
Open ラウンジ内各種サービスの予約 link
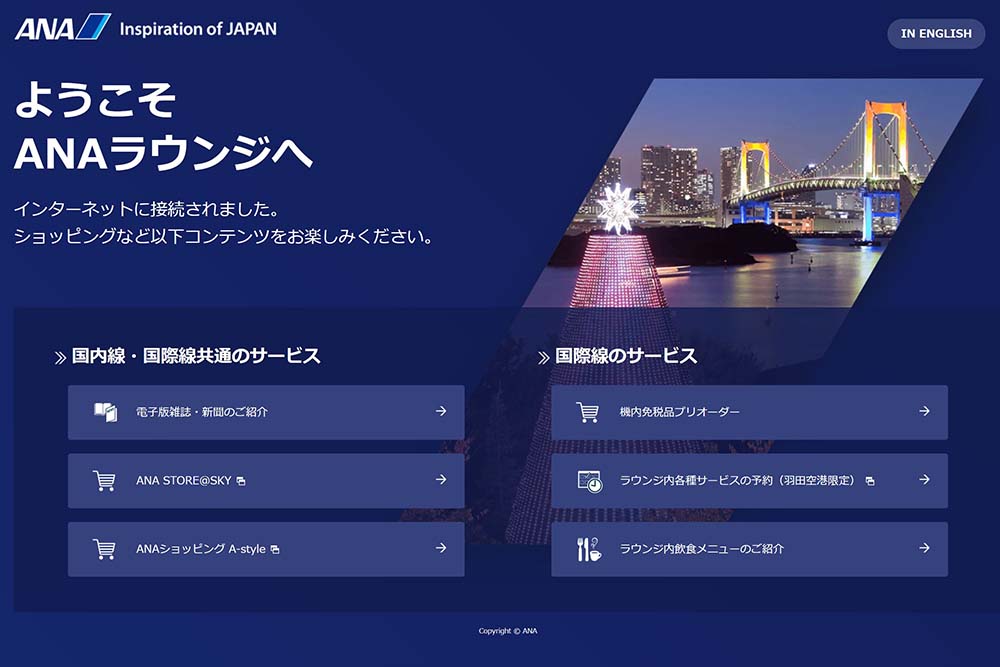(749, 480)
